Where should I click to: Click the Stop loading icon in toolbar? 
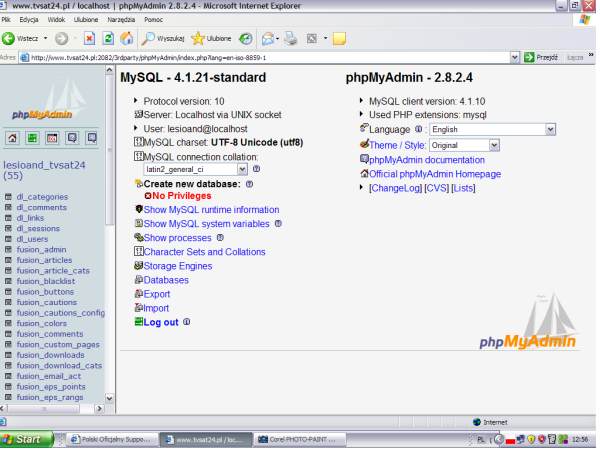pyautogui.click(x=90, y=38)
